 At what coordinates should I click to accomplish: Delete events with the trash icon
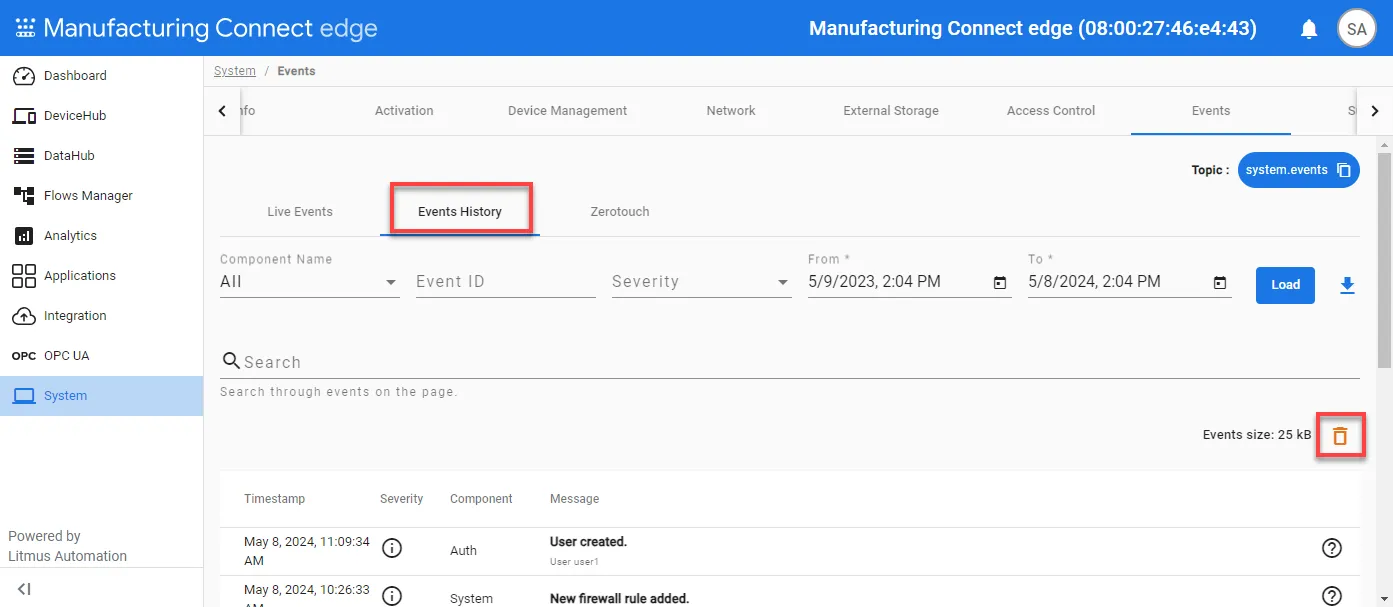[x=1340, y=436]
